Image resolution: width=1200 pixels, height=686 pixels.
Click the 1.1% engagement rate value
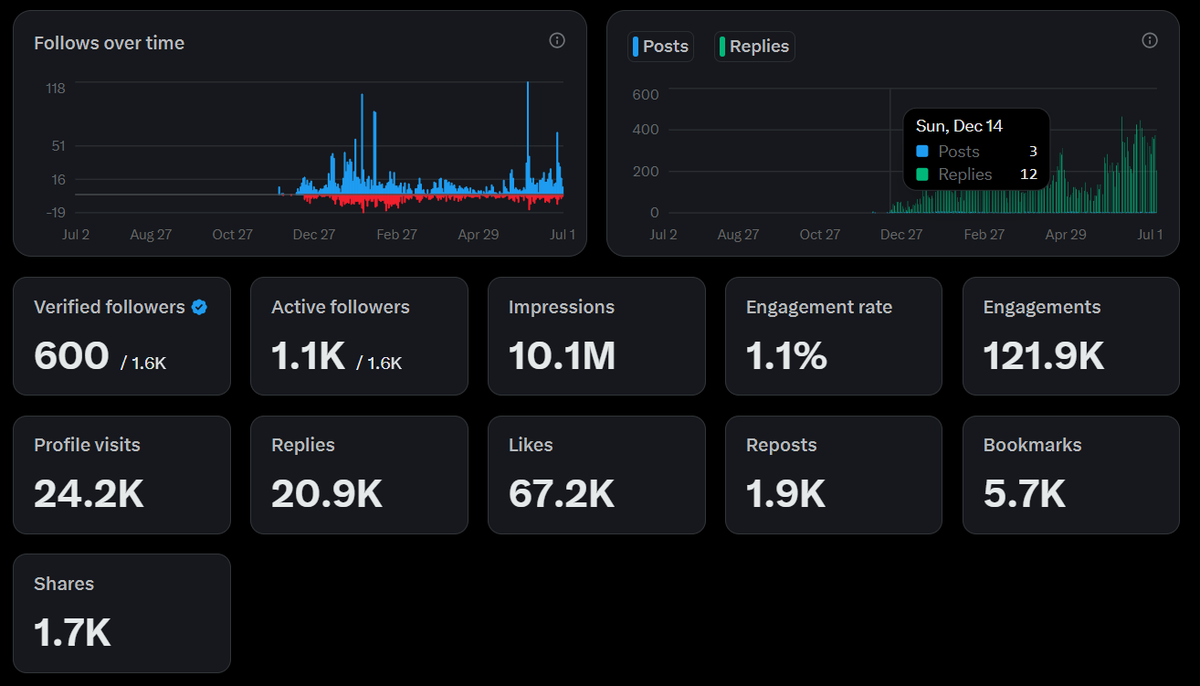(x=787, y=355)
